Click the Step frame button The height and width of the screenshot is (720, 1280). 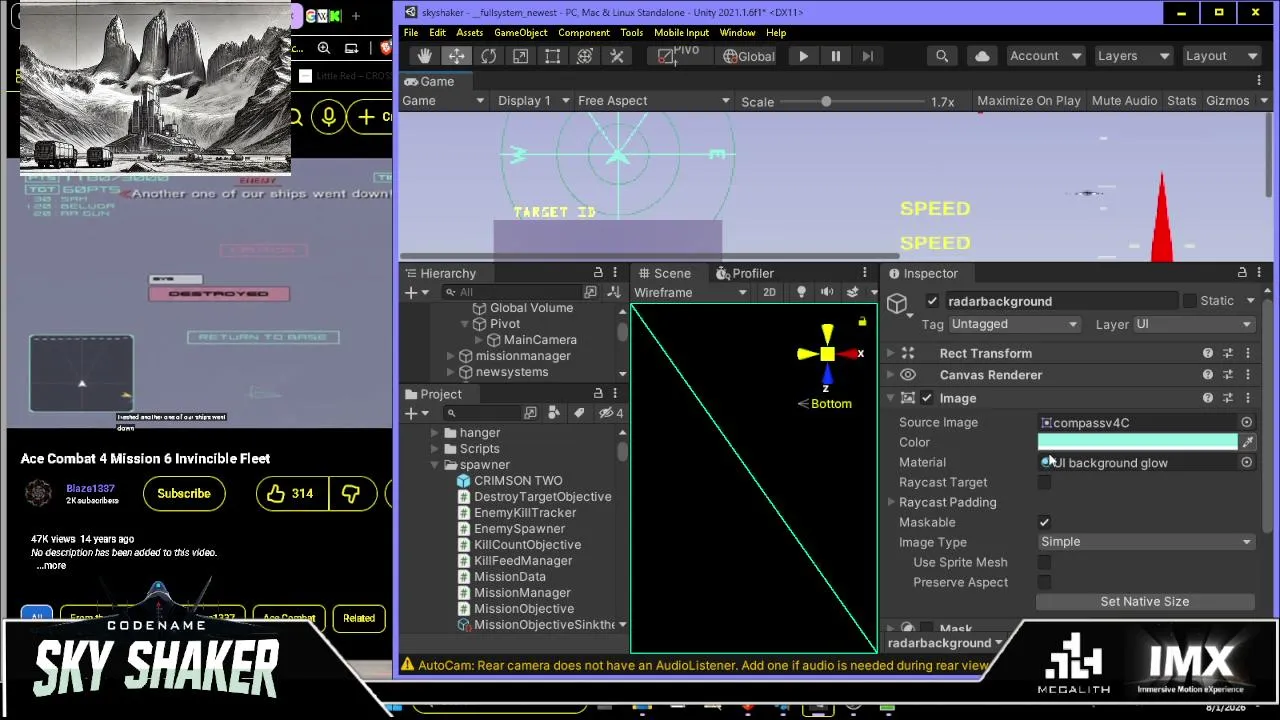pyautogui.click(x=867, y=56)
